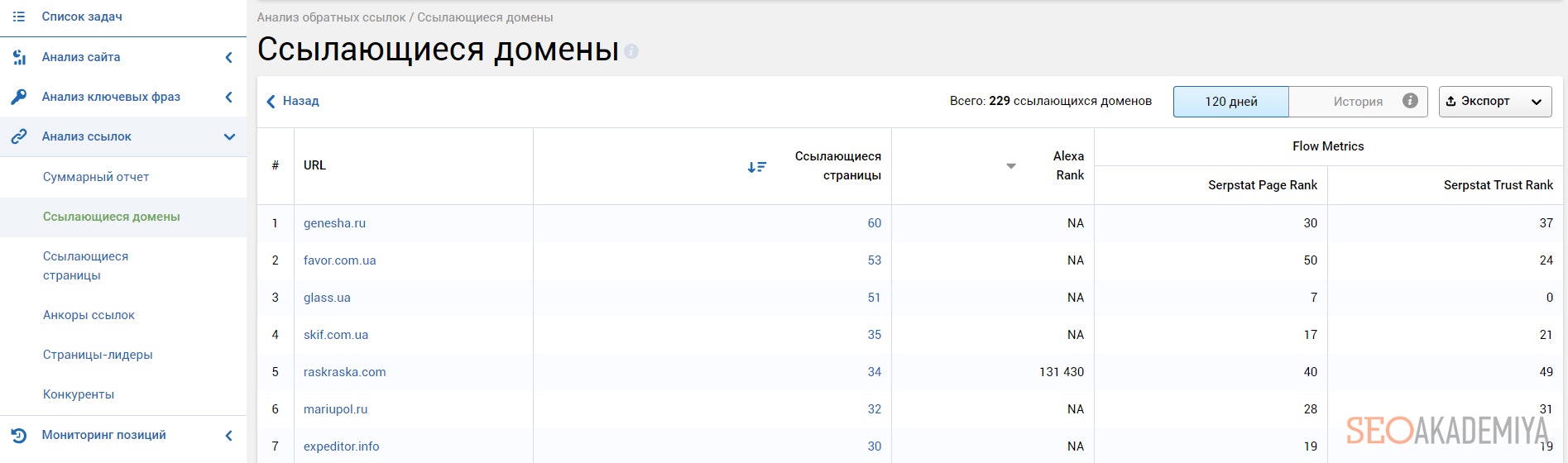This screenshot has width=1568, height=463.
Task: Open the genesha.ru domain link
Action: pyautogui.click(x=334, y=223)
